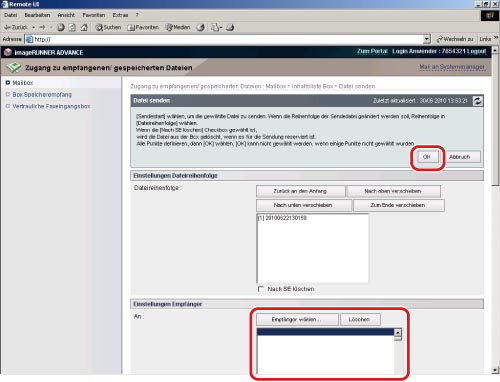Click the Suchen search toolbar icon
The height and width of the screenshot is (382, 500).
pos(108,27)
